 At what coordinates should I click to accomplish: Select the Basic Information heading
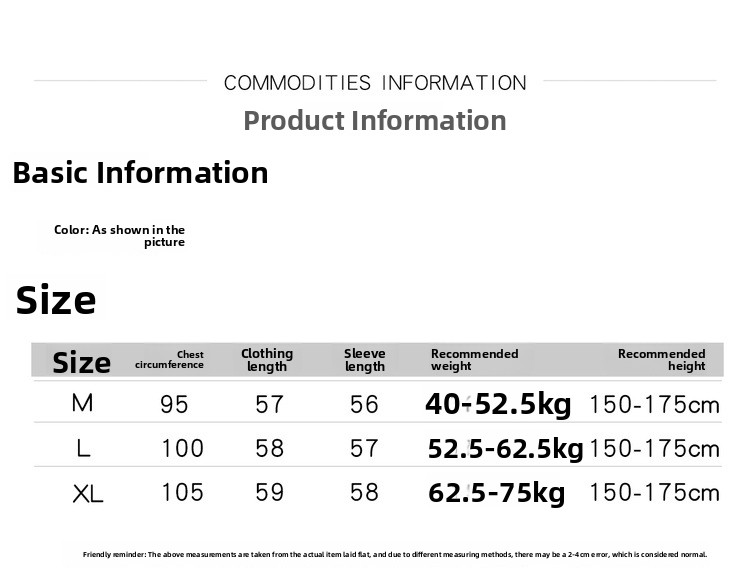coord(140,173)
